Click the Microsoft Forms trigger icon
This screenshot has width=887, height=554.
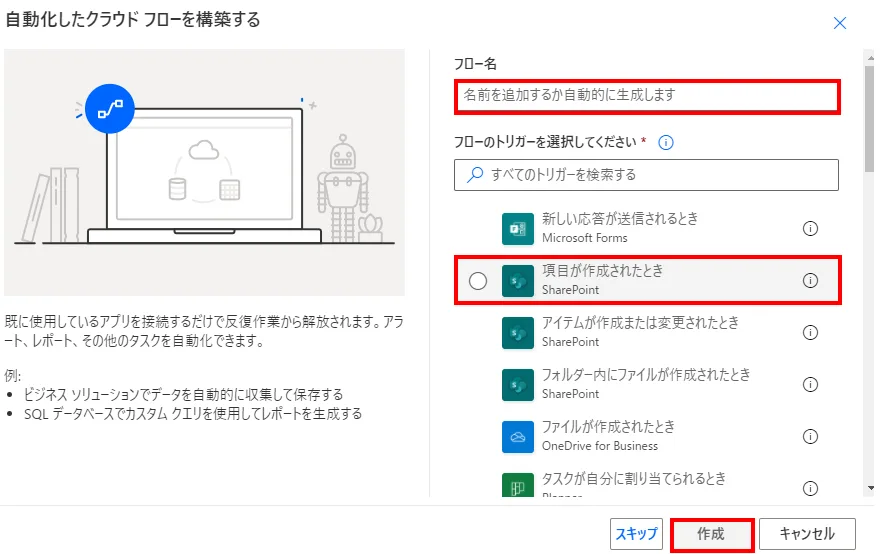coord(518,228)
